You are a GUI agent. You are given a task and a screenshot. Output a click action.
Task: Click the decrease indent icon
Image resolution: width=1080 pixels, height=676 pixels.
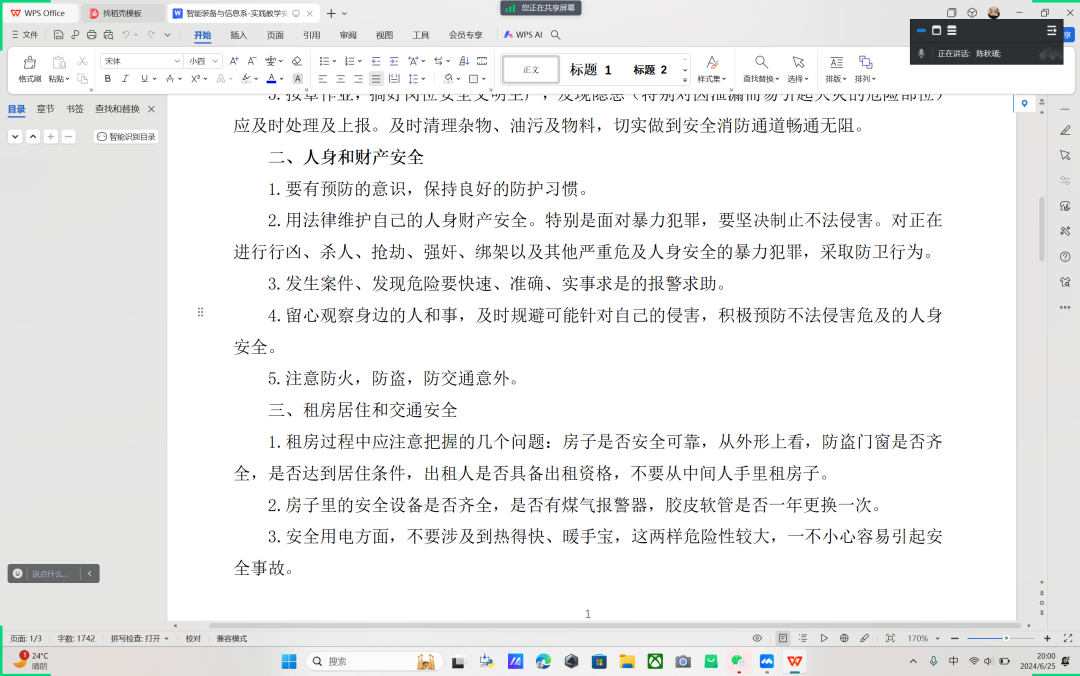[x=375, y=61]
